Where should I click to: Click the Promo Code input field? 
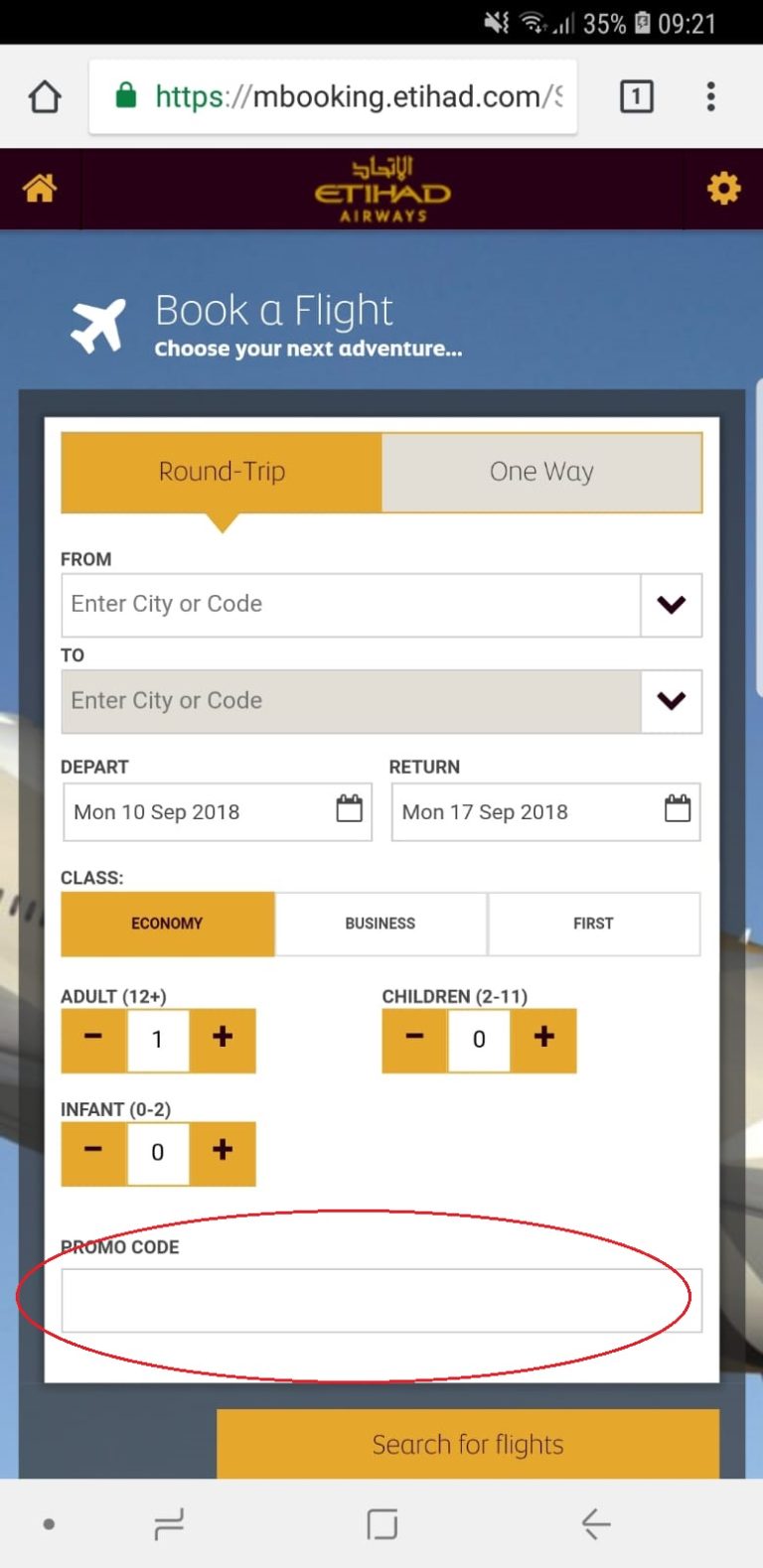tap(381, 1300)
